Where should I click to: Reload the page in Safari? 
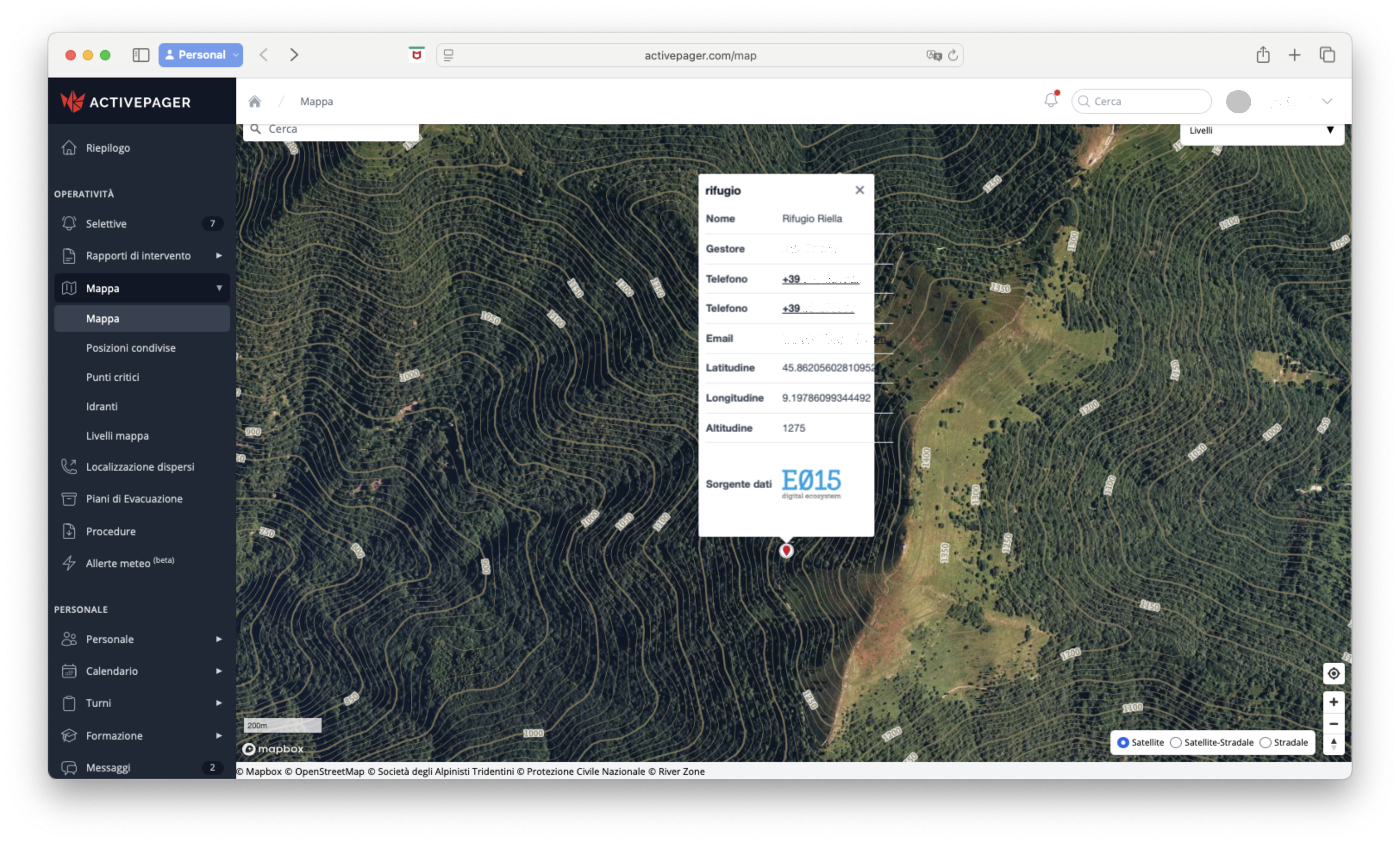pyautogui.click(x=953, y=55)
